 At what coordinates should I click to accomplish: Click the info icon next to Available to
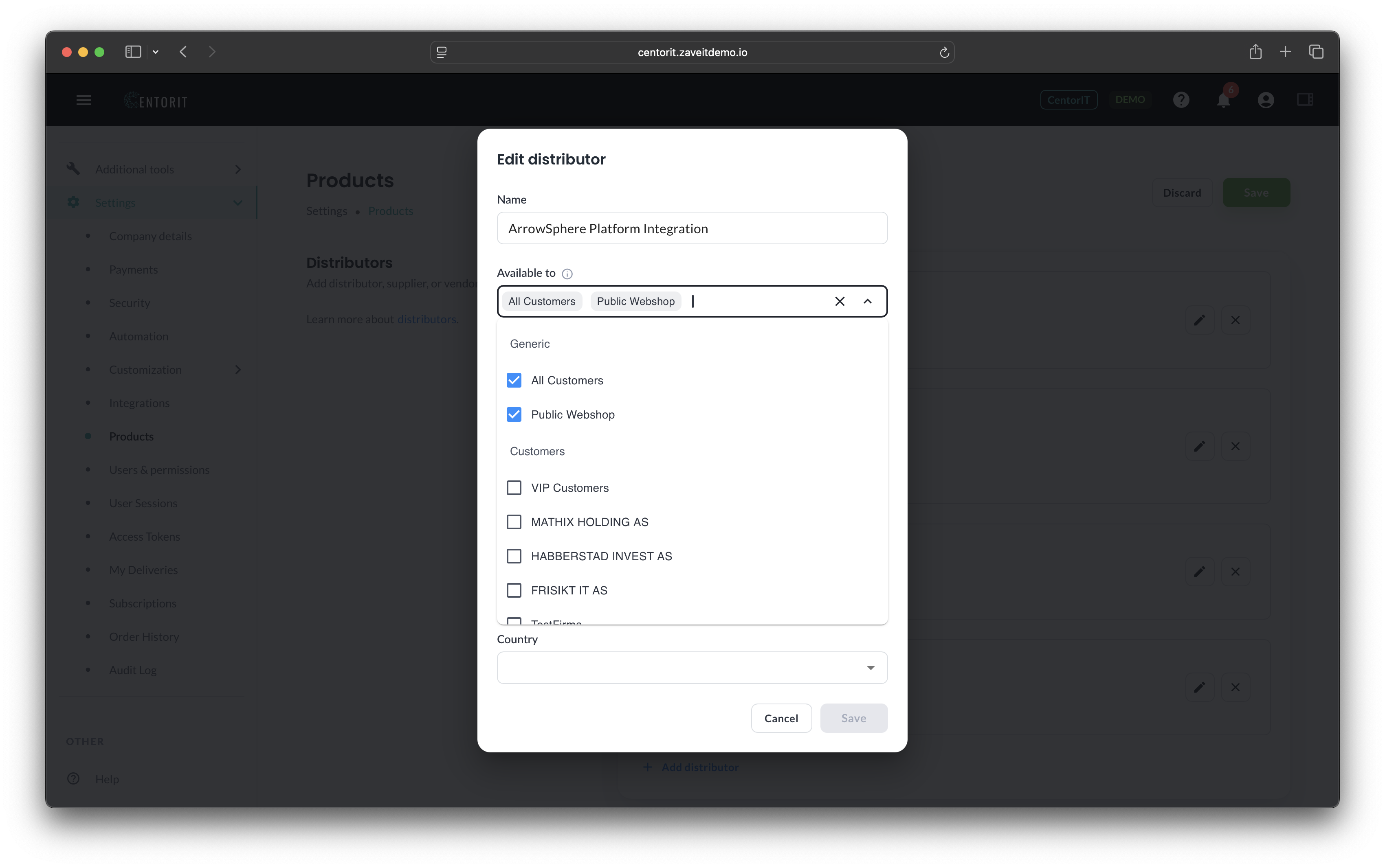(x=567, y=274)
